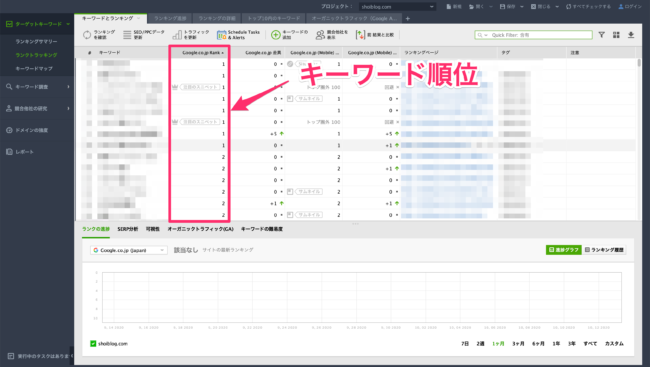This screenshot has width=650, height=367.
Task: Switch to the ランキング進捗 workspace tab
Action: 170,18
